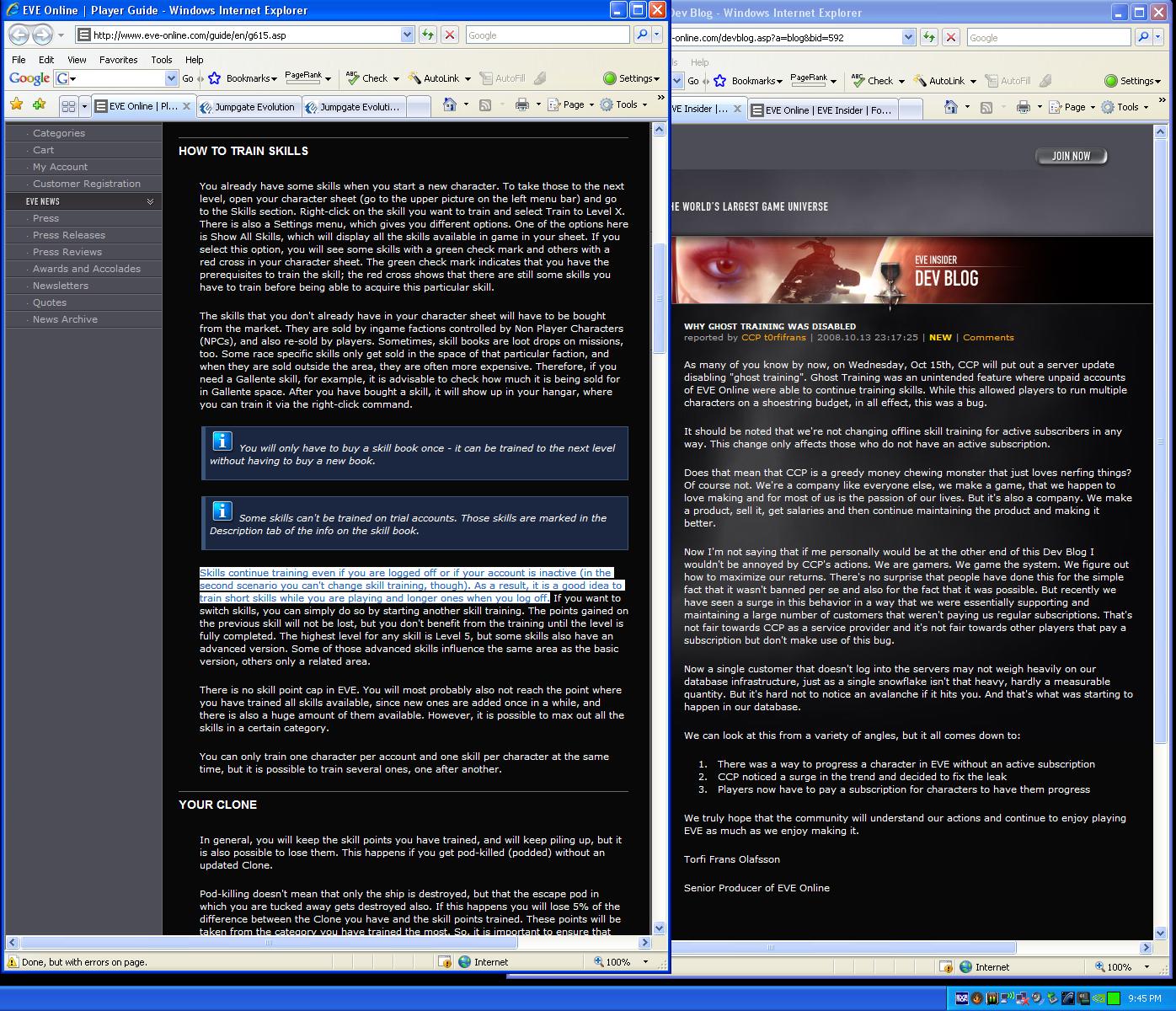The image size is (1176, 1011).
Task: Open the Comments link on dev blog post
Action: [988, 337]
